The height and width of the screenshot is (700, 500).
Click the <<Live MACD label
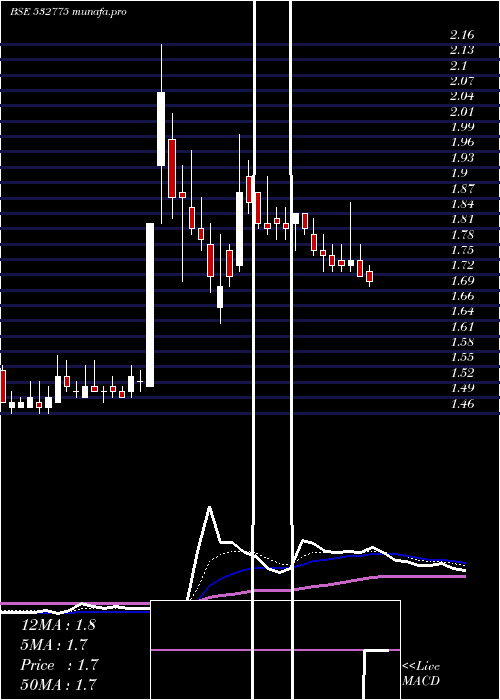[x=421, y=674]
